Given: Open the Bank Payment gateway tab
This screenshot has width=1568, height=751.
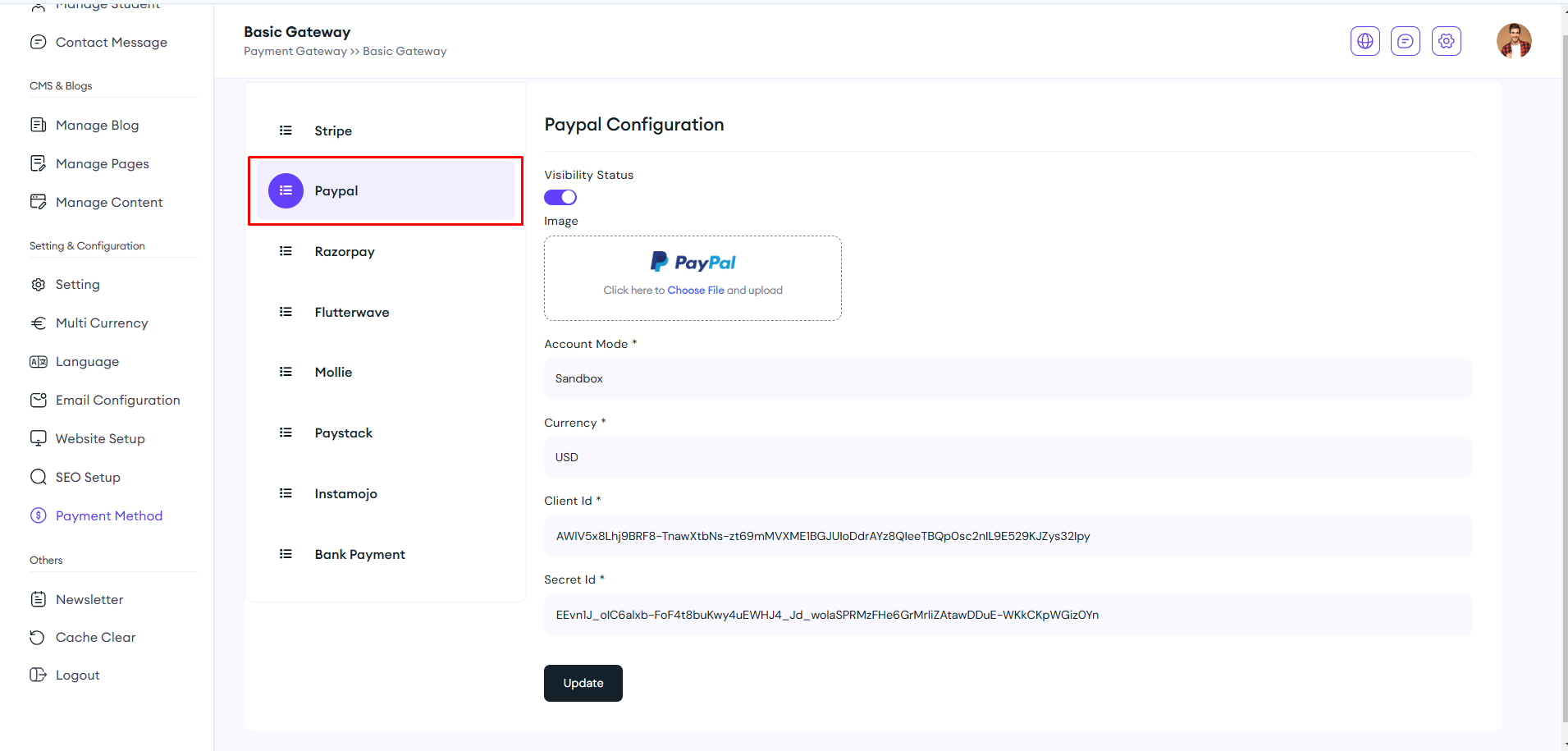Looking at the screenshot, I should tap(359, 555).
